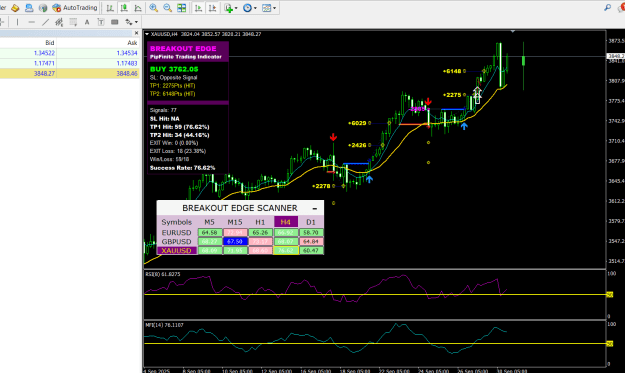Expand the indicators list dropdown arrow
Image resolution: width=625 pixels, height=373 pixels.
236,8
